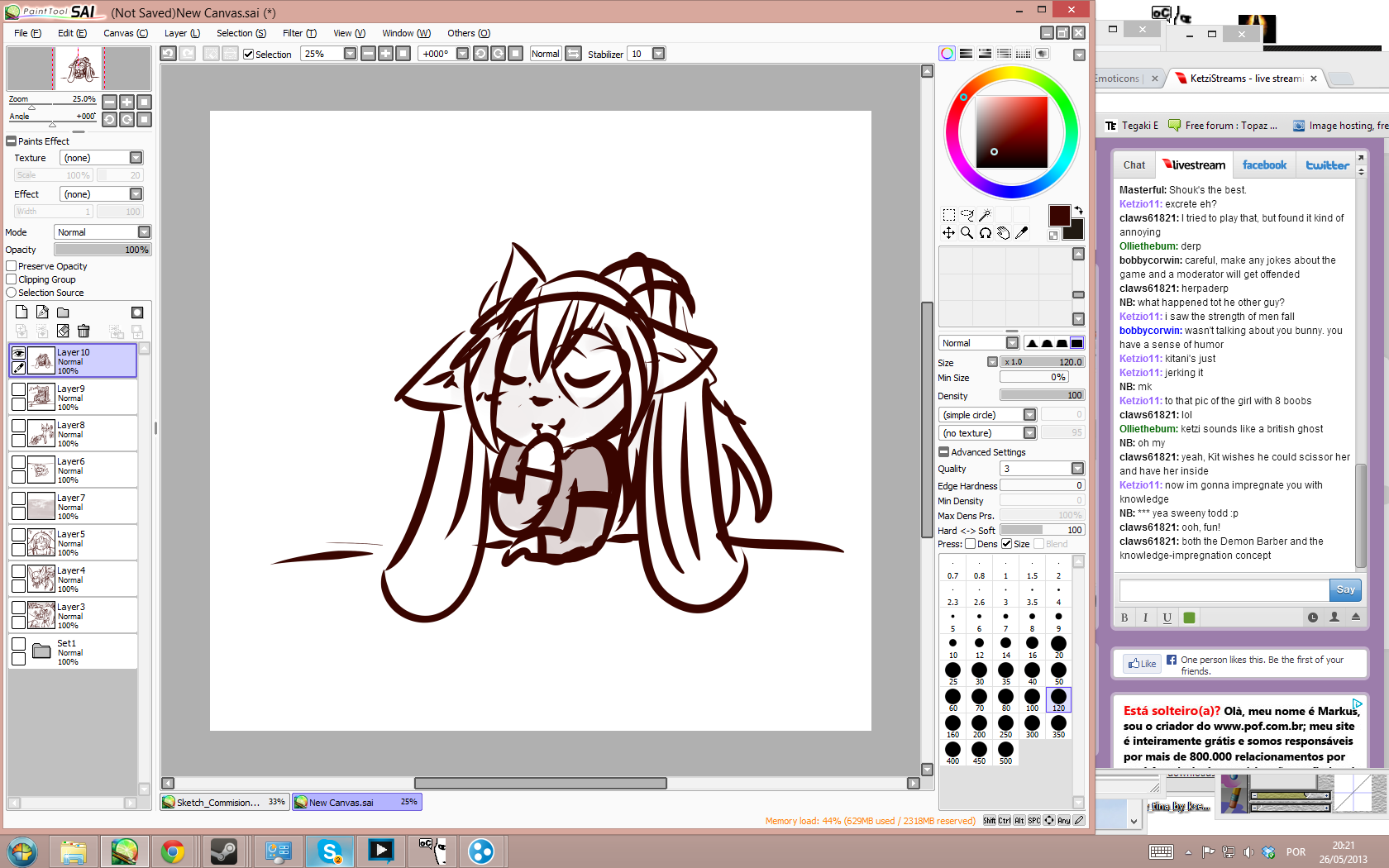Screen dimensions: 1389x868
Task: Click the Bold button in chat
Action: pyautogui.click(x=1124, y=618)
